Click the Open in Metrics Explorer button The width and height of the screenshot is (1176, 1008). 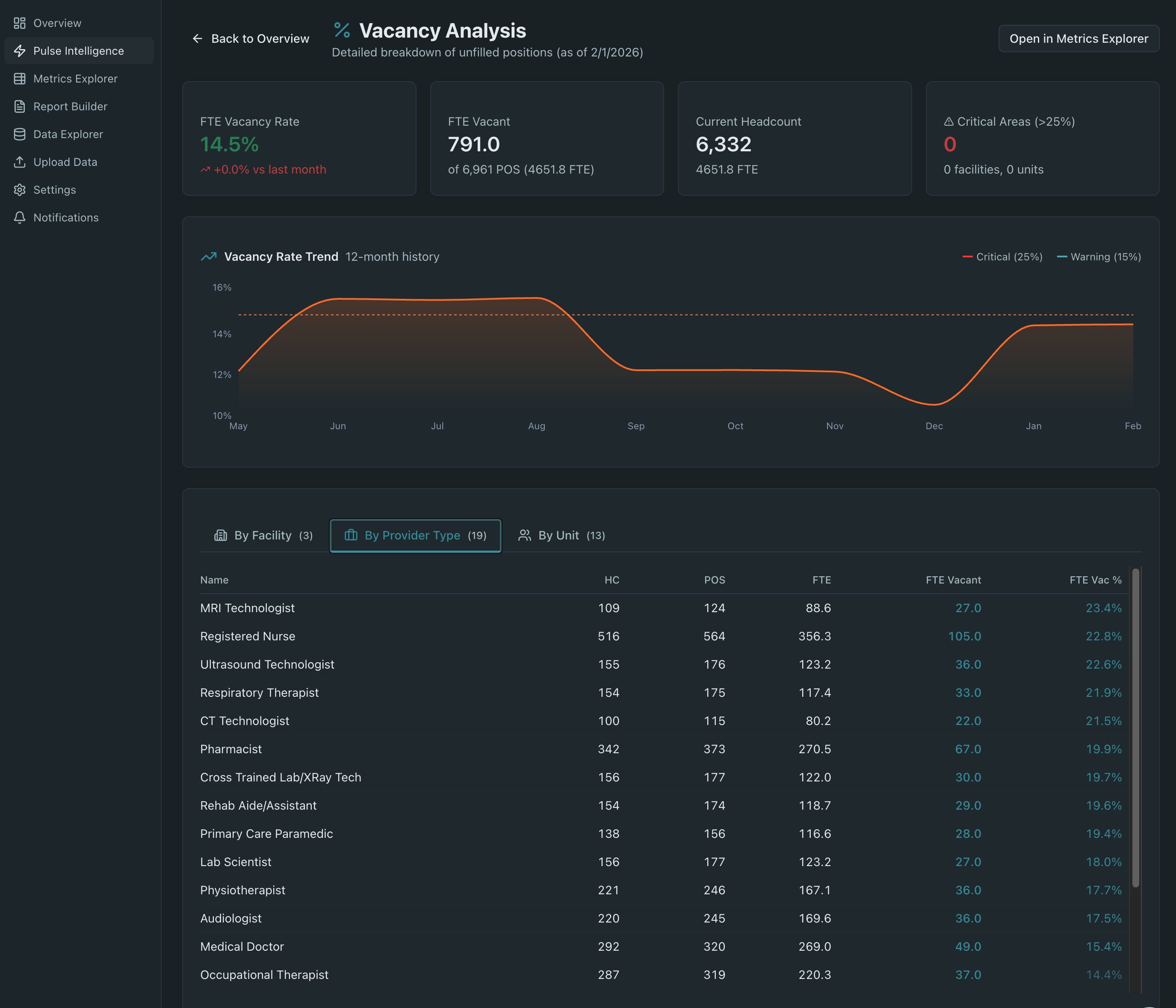(x=1078, y=38)
